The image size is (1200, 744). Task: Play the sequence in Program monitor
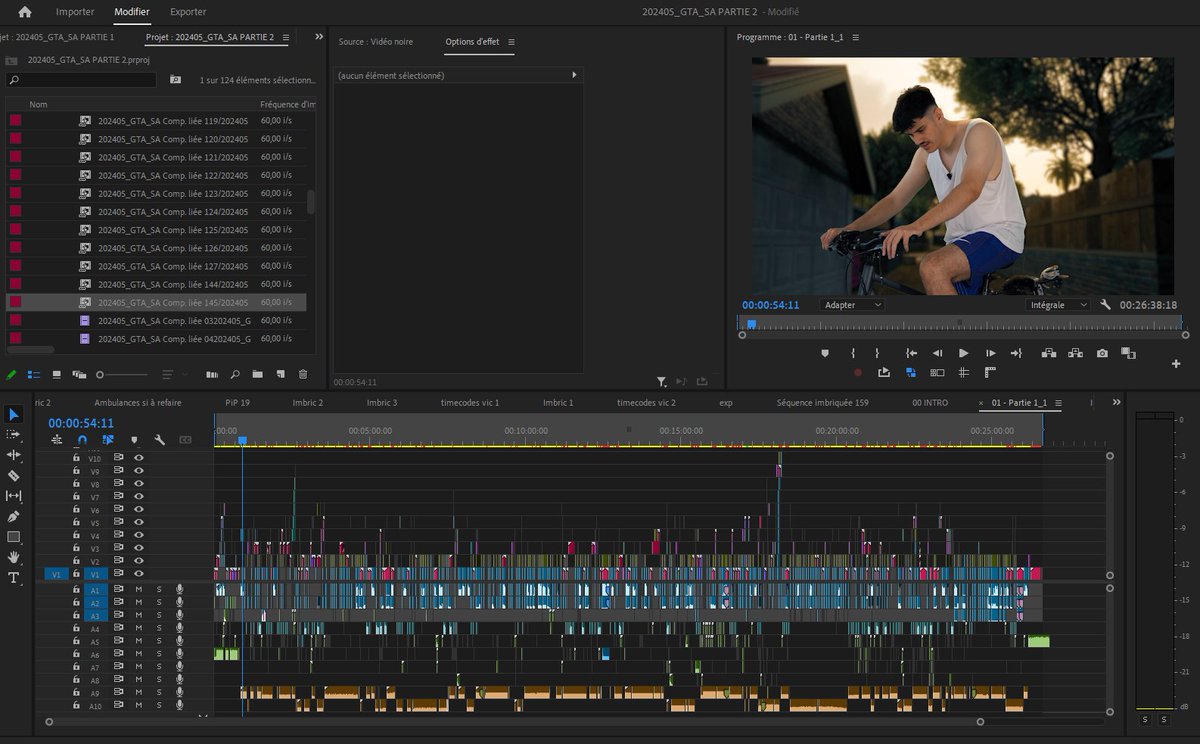[963, 353]
